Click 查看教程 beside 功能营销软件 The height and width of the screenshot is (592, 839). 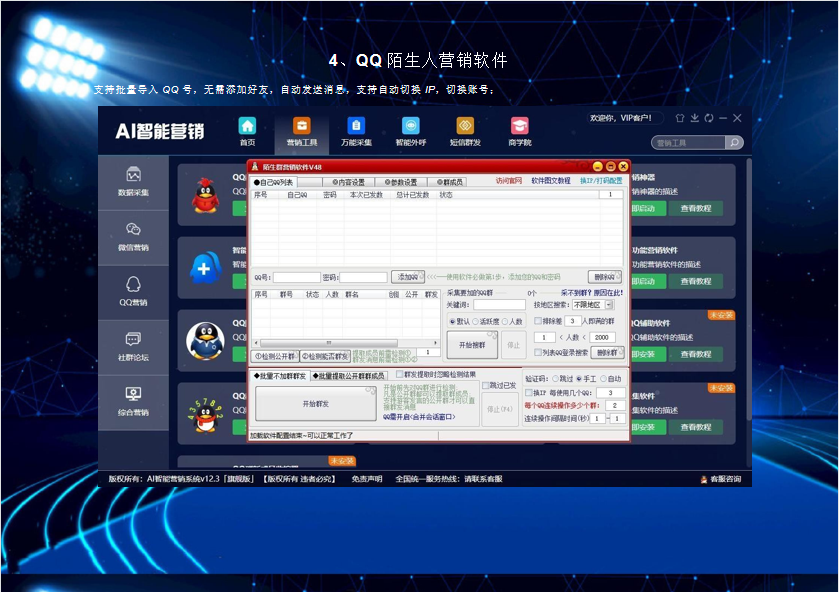click(x=696, y=281)
